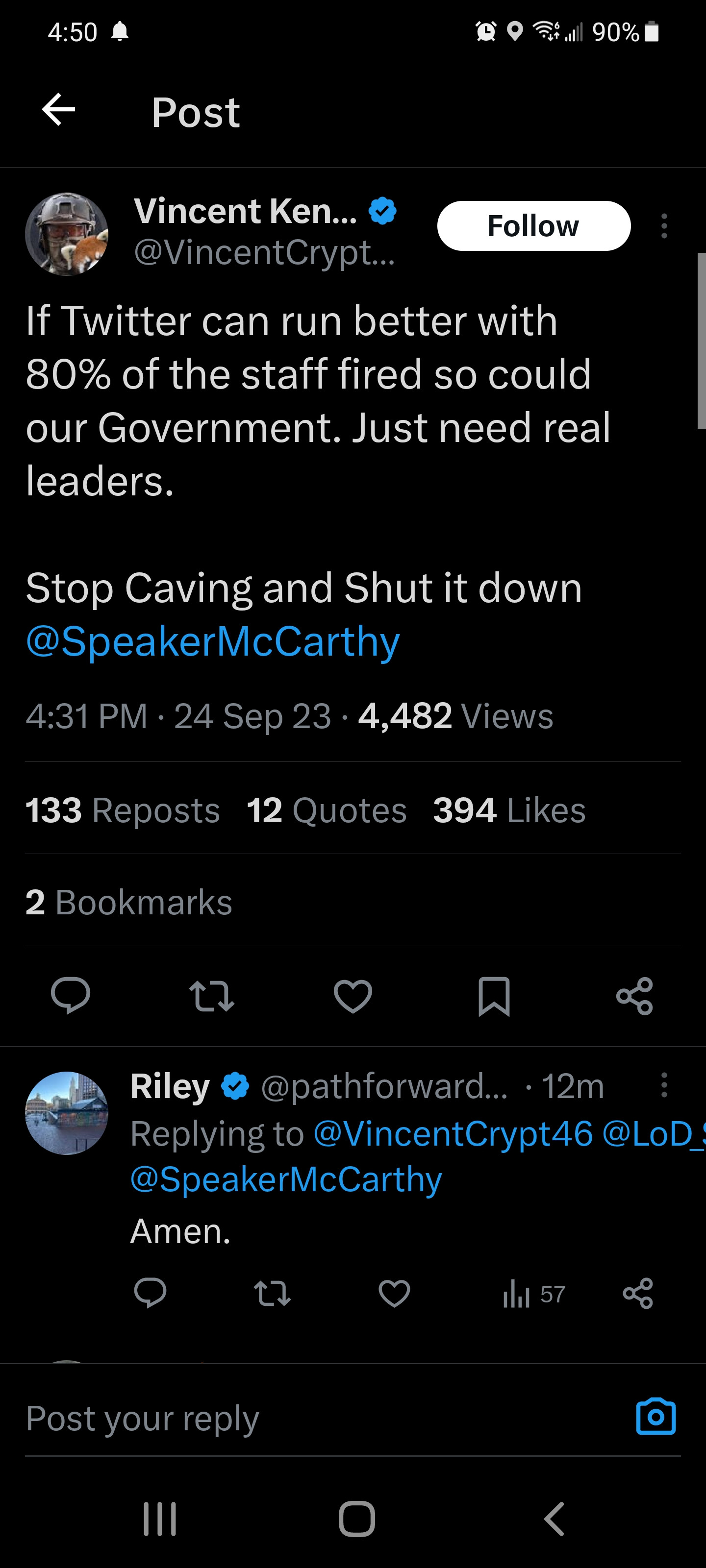Open the @SpeakerMcCarthy mention in the post
This screenshot has height=1568, width=706.
click(x=213, y=641)
